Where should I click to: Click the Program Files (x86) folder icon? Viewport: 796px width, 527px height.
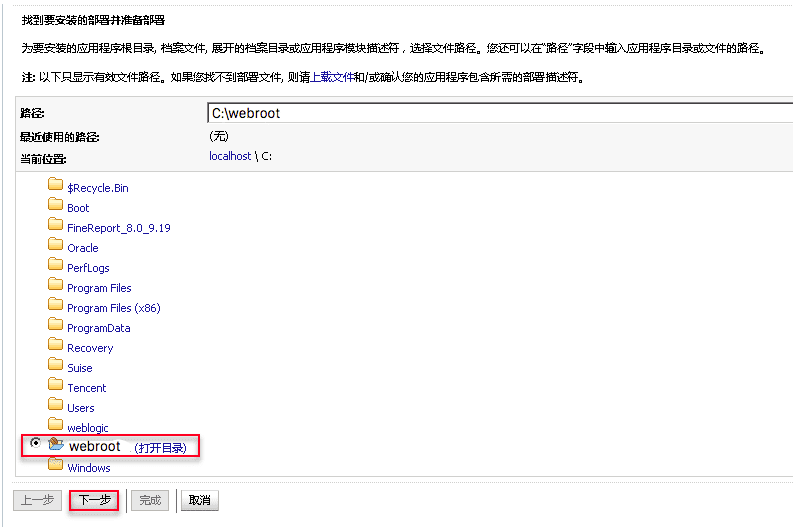click(55, 304)
